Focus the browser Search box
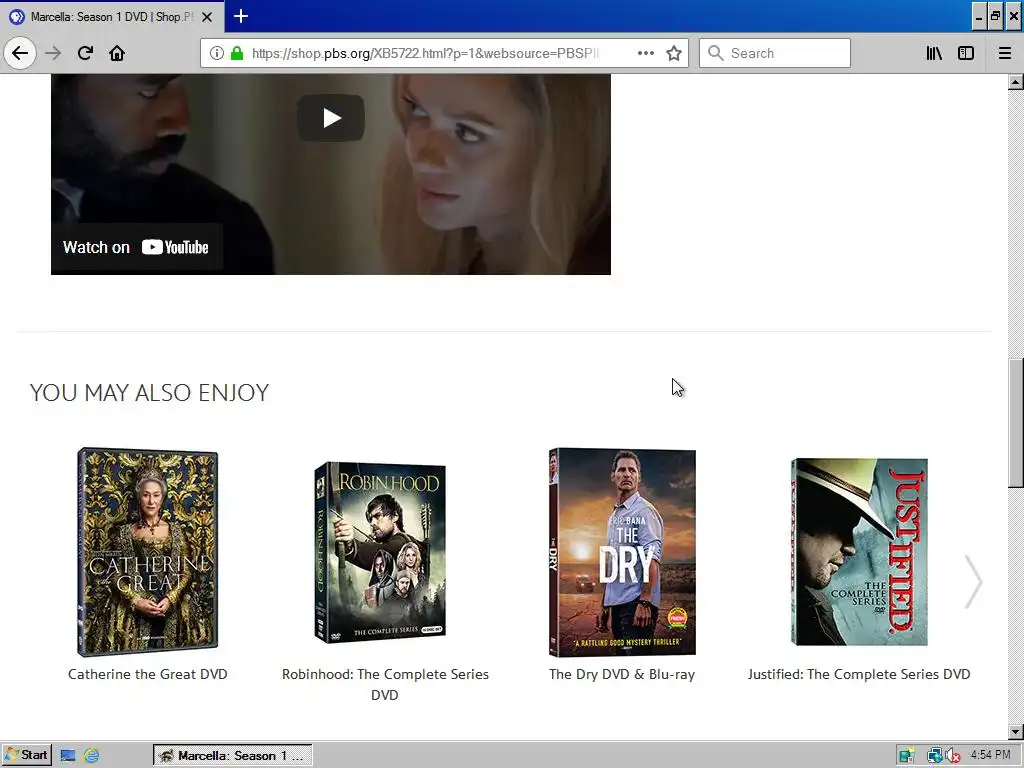1024x768 pixels. coord(775,53)
